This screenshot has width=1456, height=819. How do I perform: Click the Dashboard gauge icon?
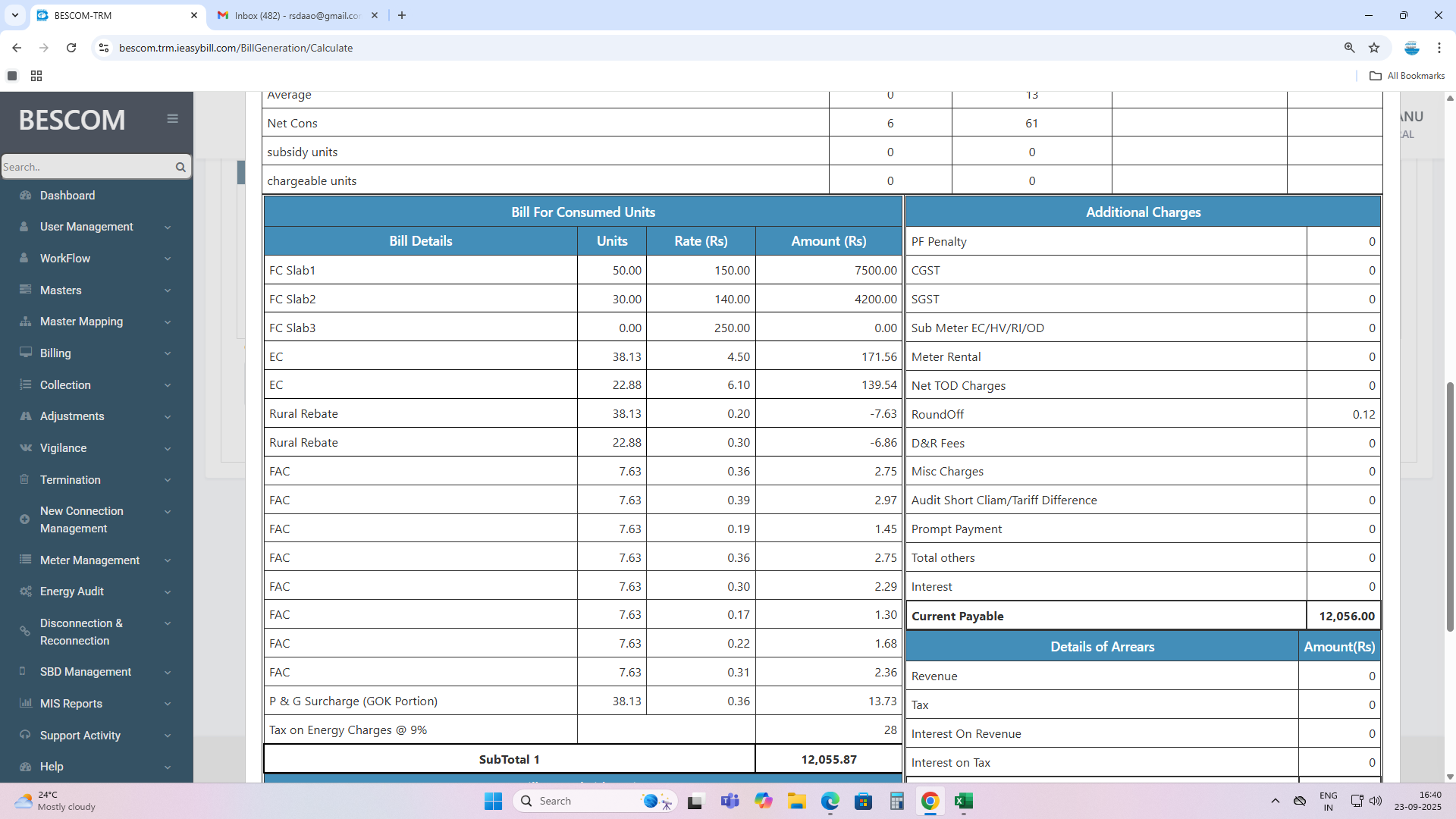[x=26, y=195]
